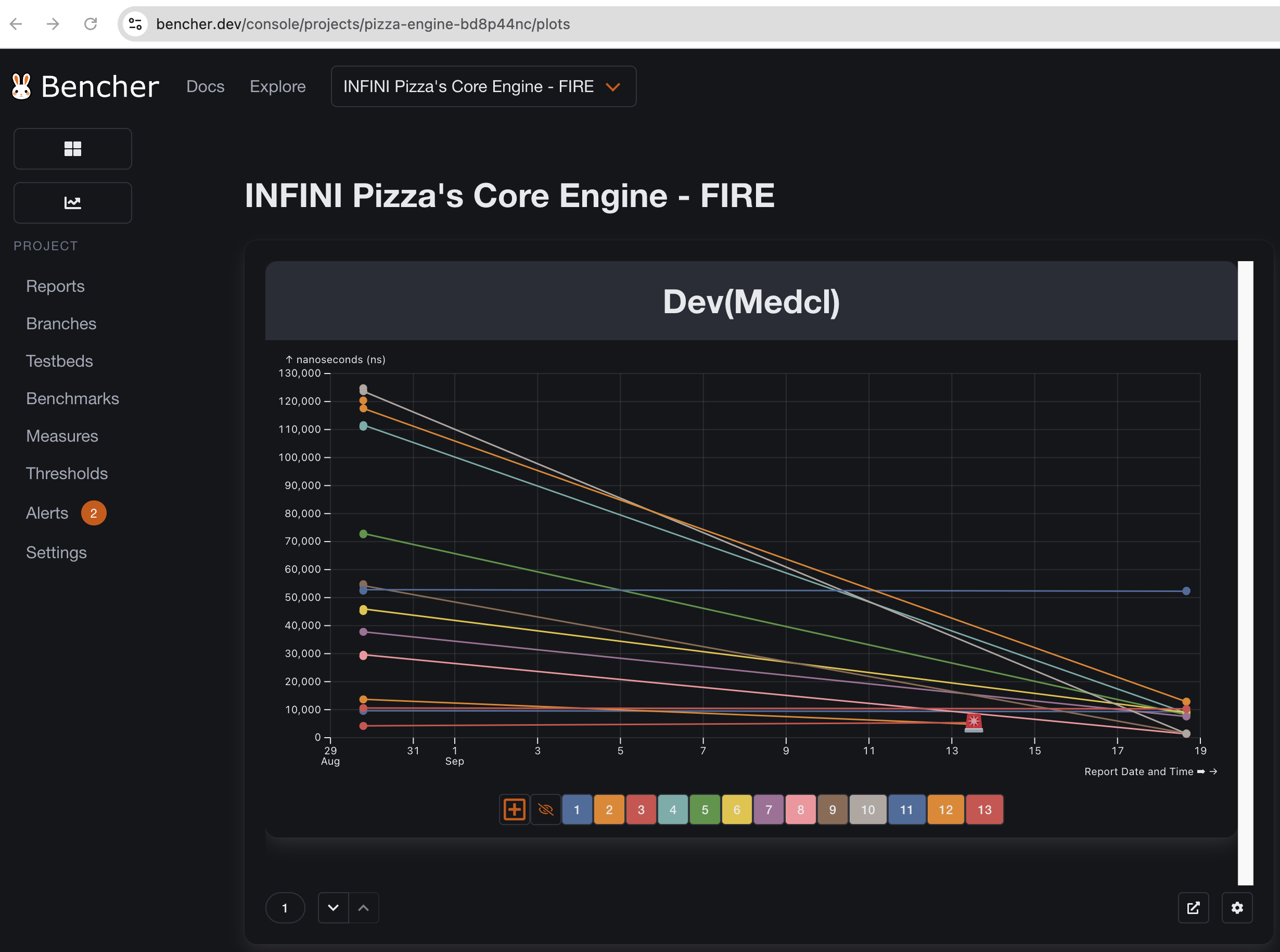Open plot settings gear icon
The width and height of the screenshot is (1280, 952).
(1237, 908)
